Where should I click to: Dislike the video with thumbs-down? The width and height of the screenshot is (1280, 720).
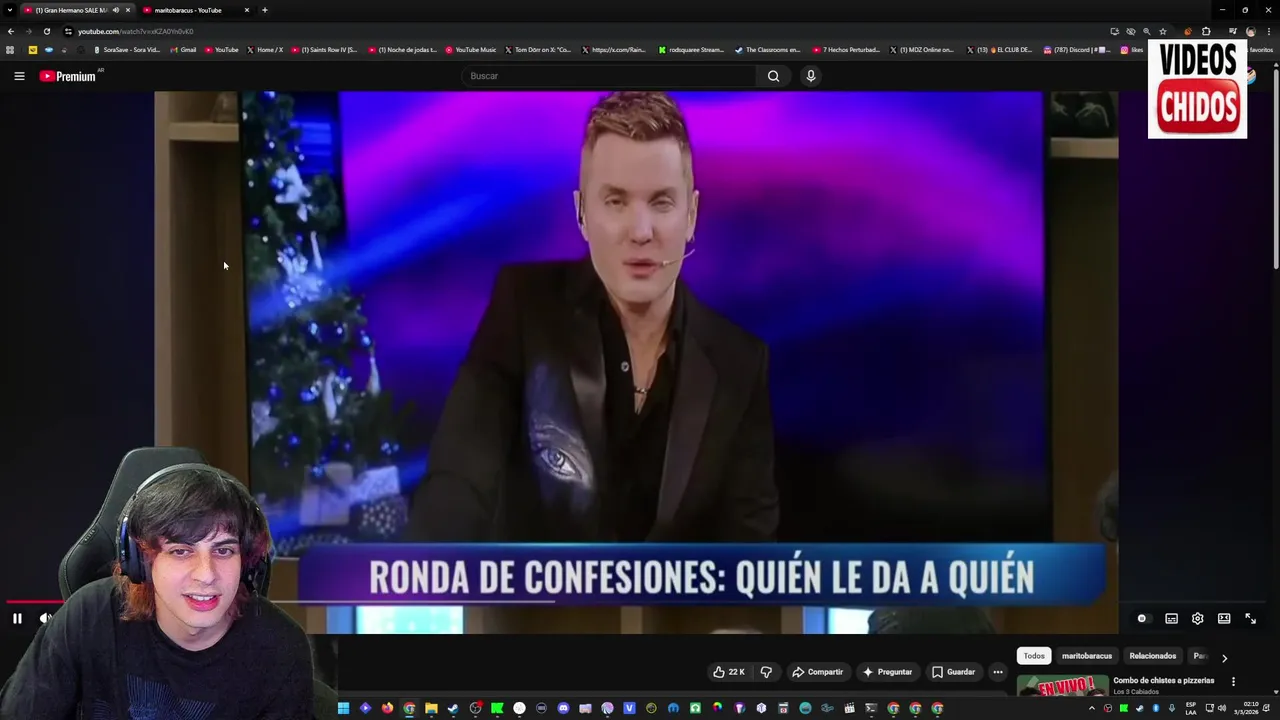766,672
